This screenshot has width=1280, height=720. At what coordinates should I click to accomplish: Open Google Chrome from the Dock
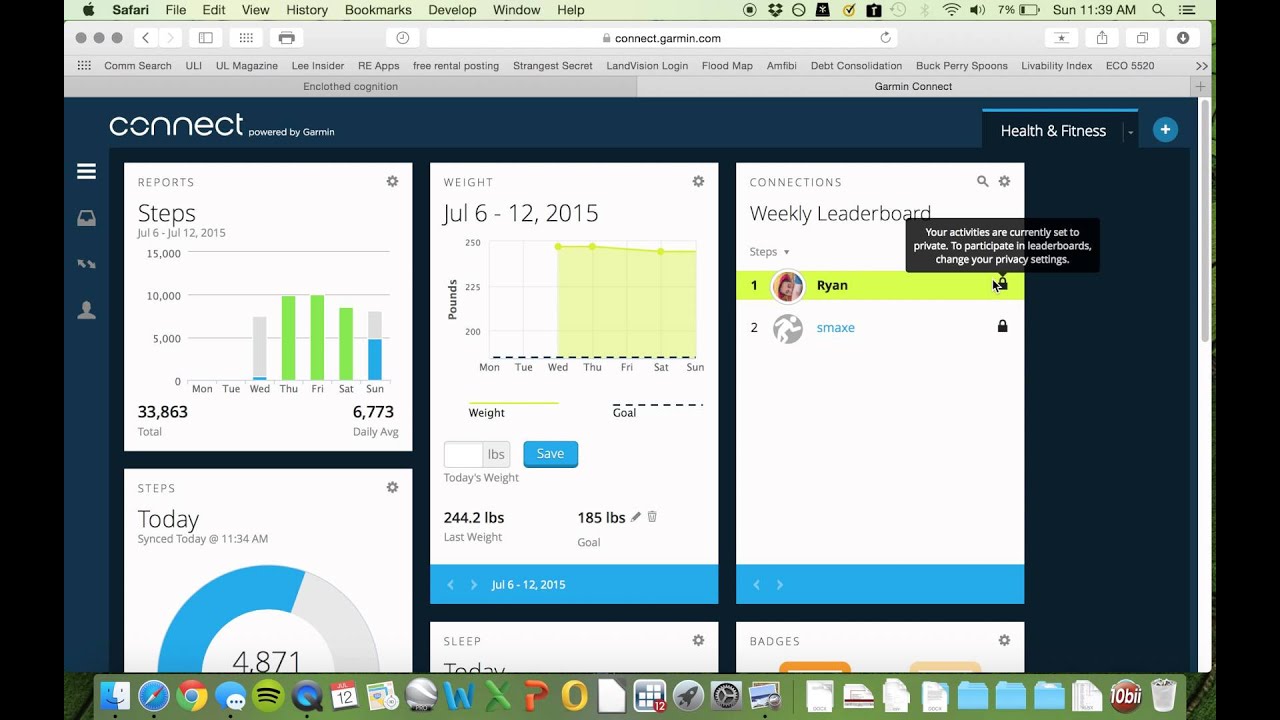point(192,695)
